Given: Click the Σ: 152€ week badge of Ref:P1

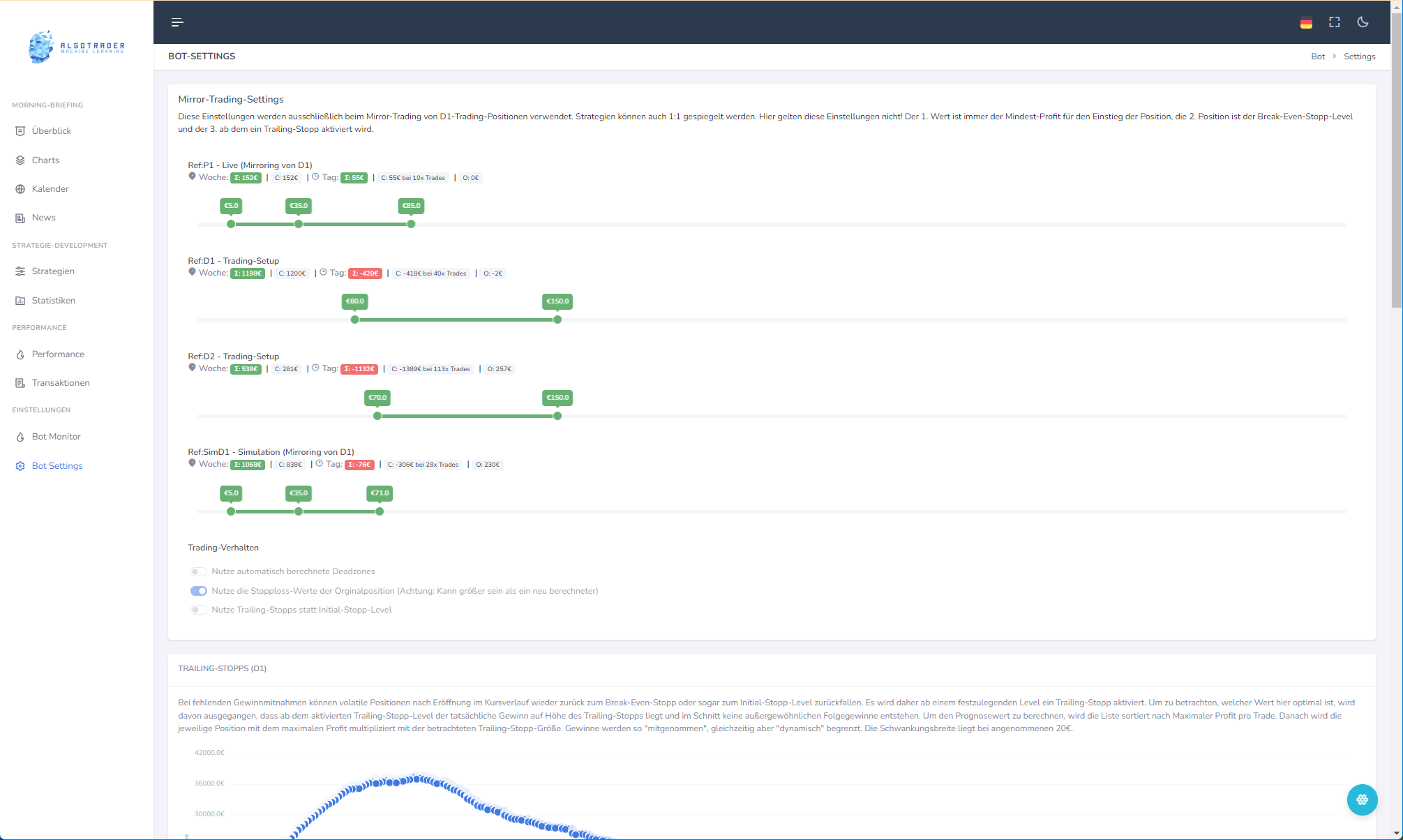Looking at the screenshot, I should pyautogui.click(x=246, y=178).
